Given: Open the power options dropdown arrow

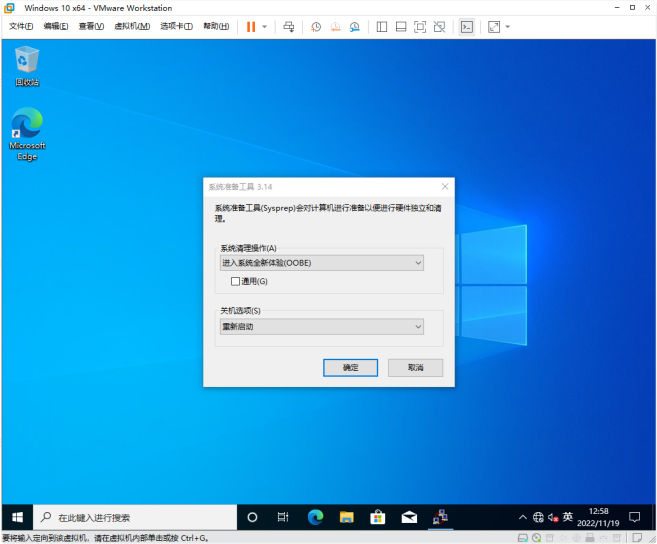Looking at the screenshot, I should 264,27.
